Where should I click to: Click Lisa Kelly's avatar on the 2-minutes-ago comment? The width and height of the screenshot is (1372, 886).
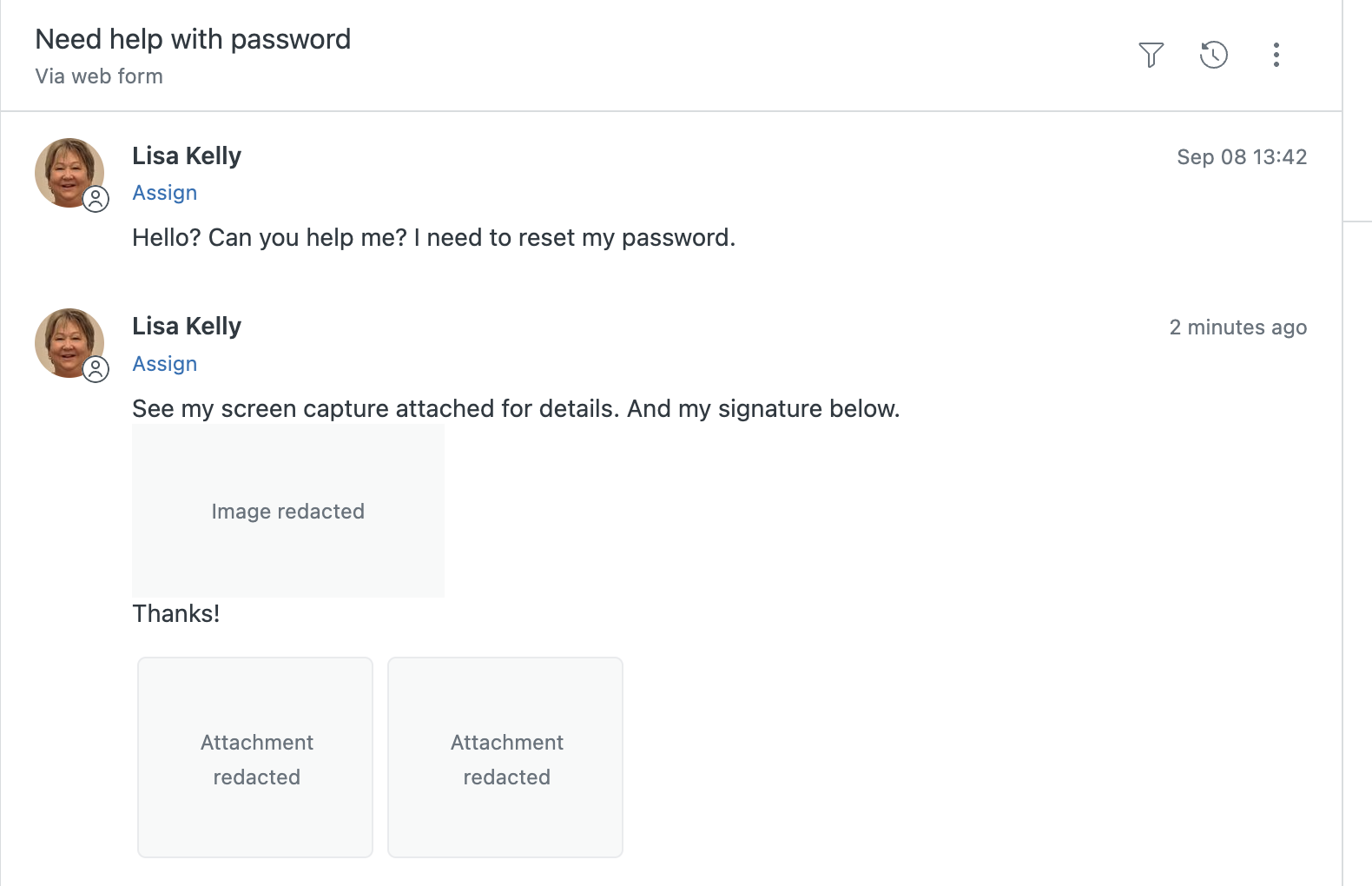pos(68,341)
